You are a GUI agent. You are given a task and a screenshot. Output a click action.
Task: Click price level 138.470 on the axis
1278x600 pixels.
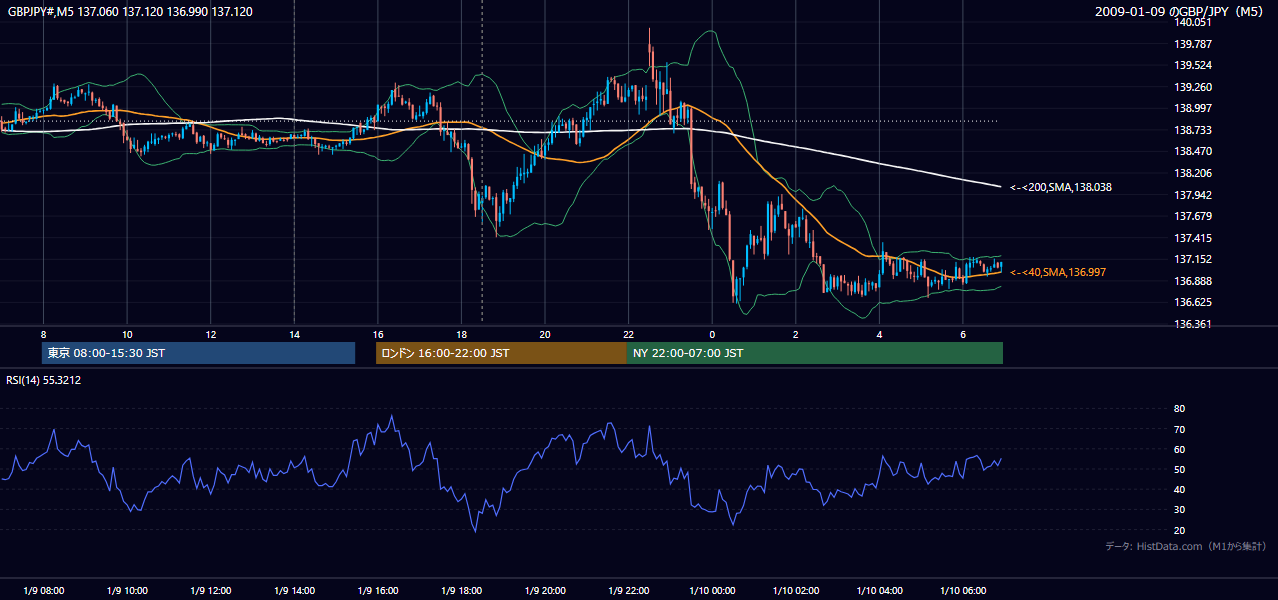(1193, 151)
